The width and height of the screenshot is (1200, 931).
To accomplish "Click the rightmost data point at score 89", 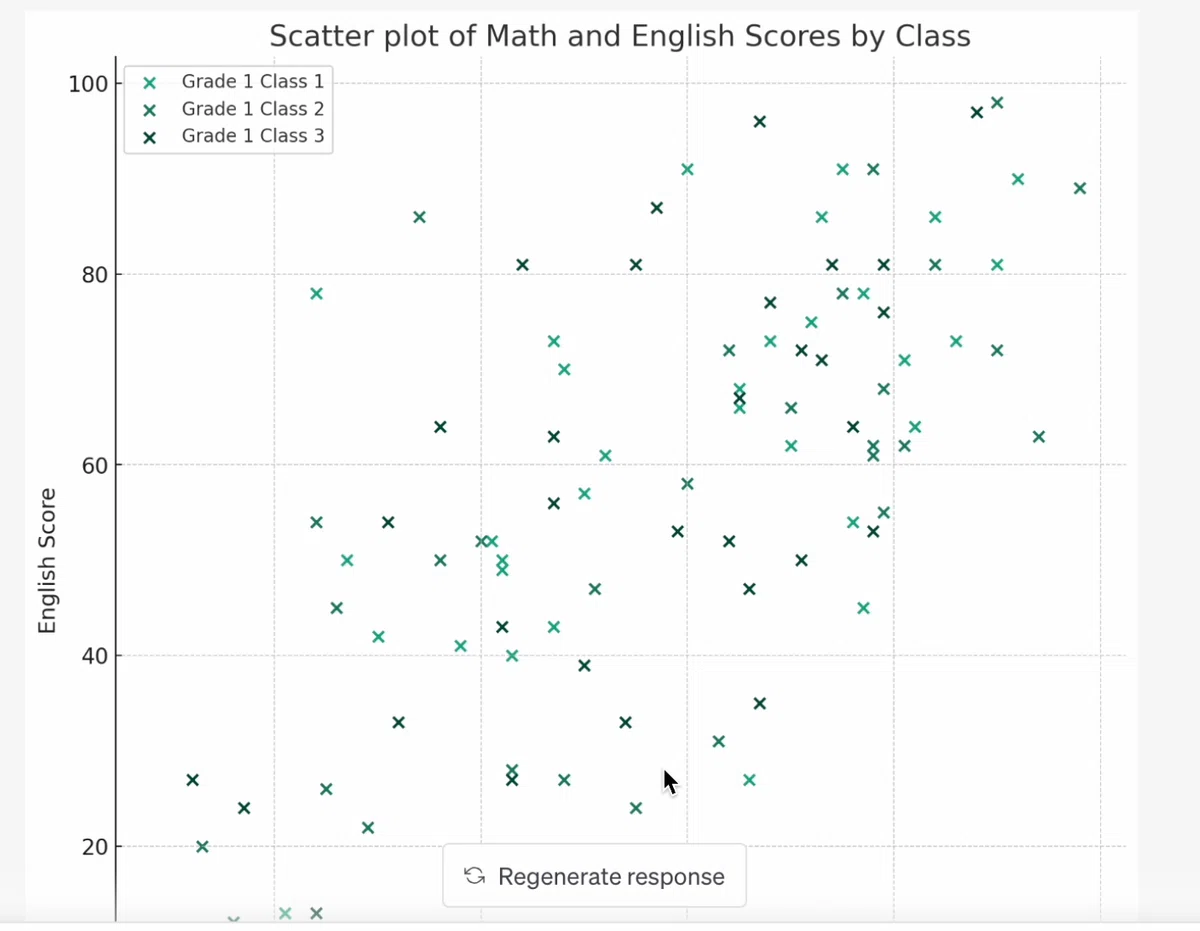I will [x=1080, y=188].
